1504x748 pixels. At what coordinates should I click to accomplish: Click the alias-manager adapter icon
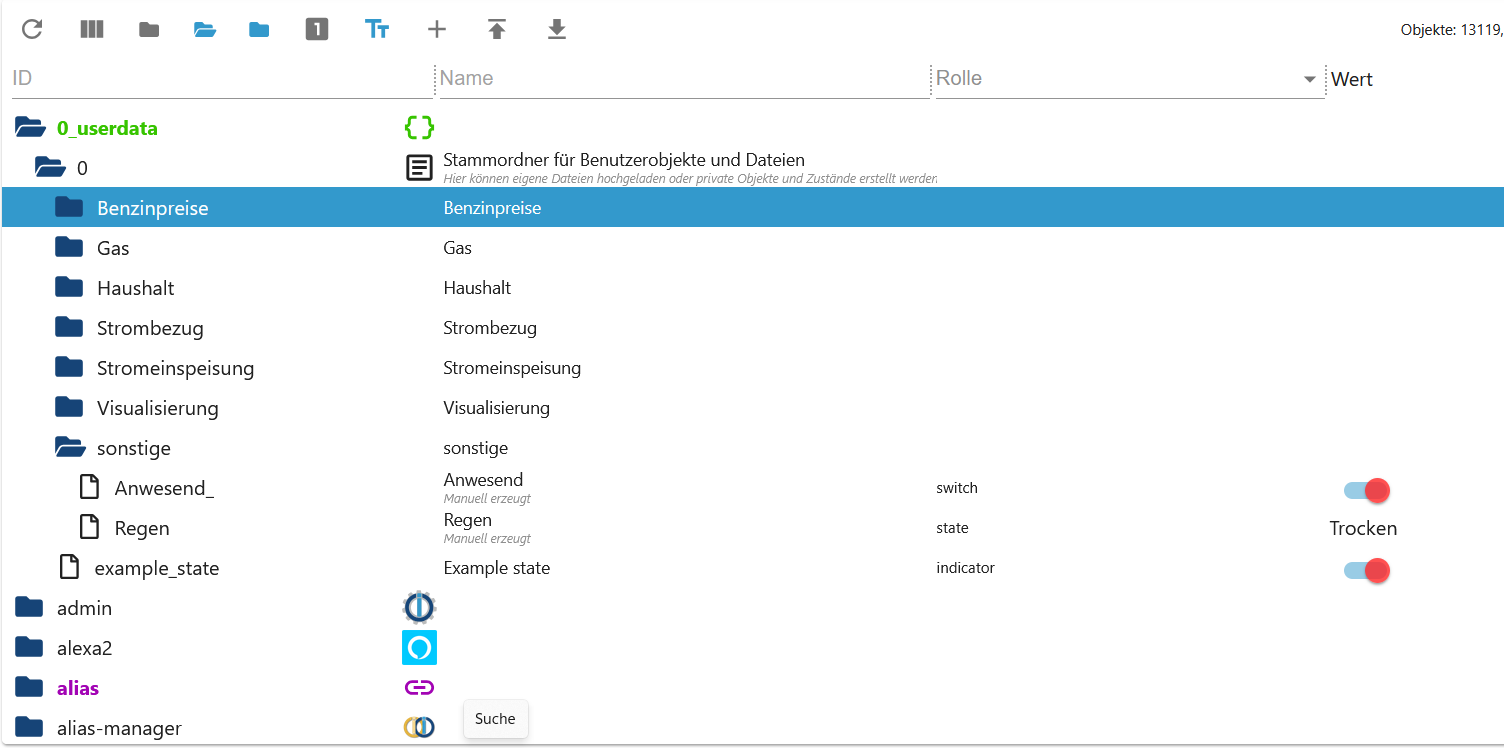pos(419,727)
